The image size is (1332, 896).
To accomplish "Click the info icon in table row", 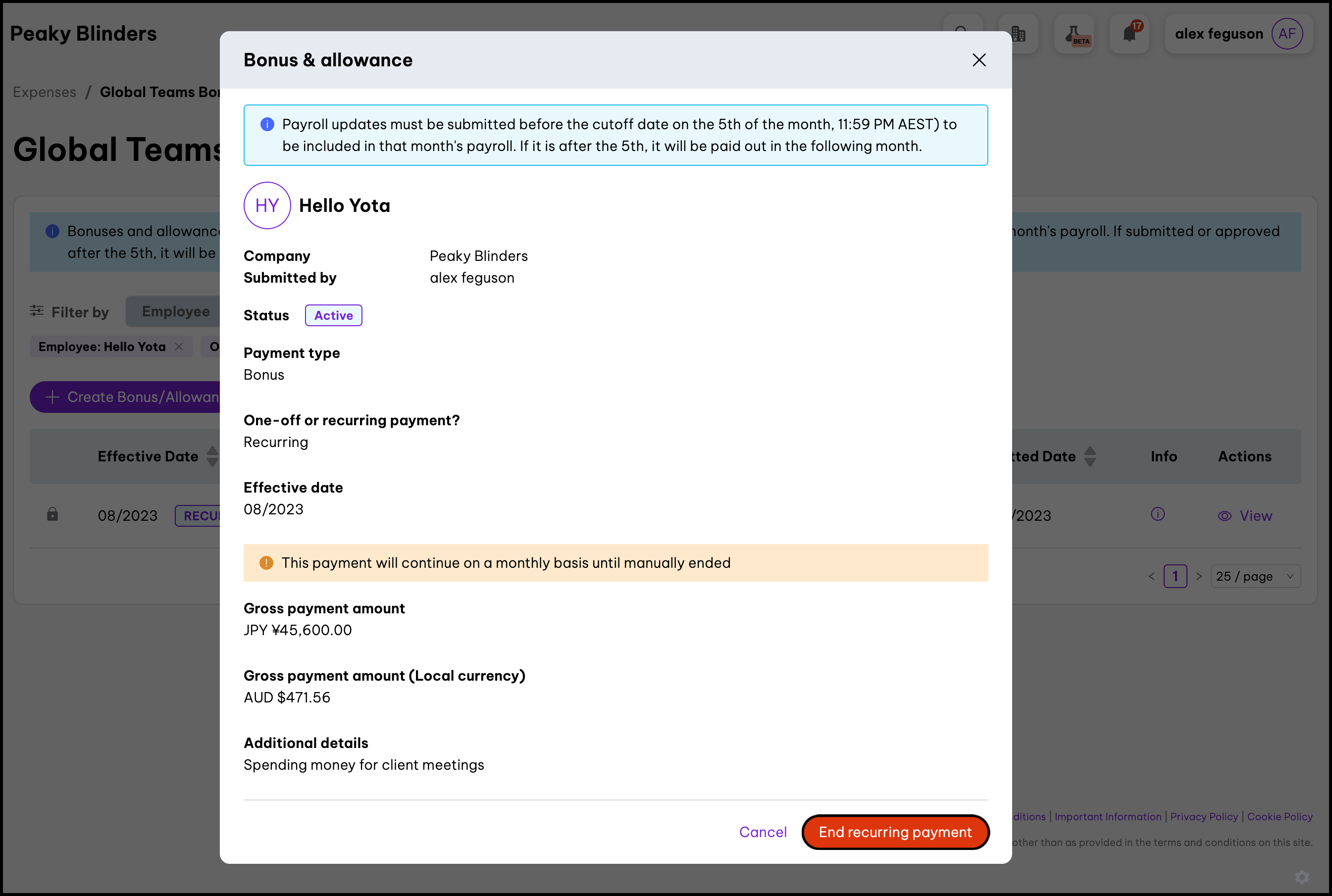I will coord(1158,514).
